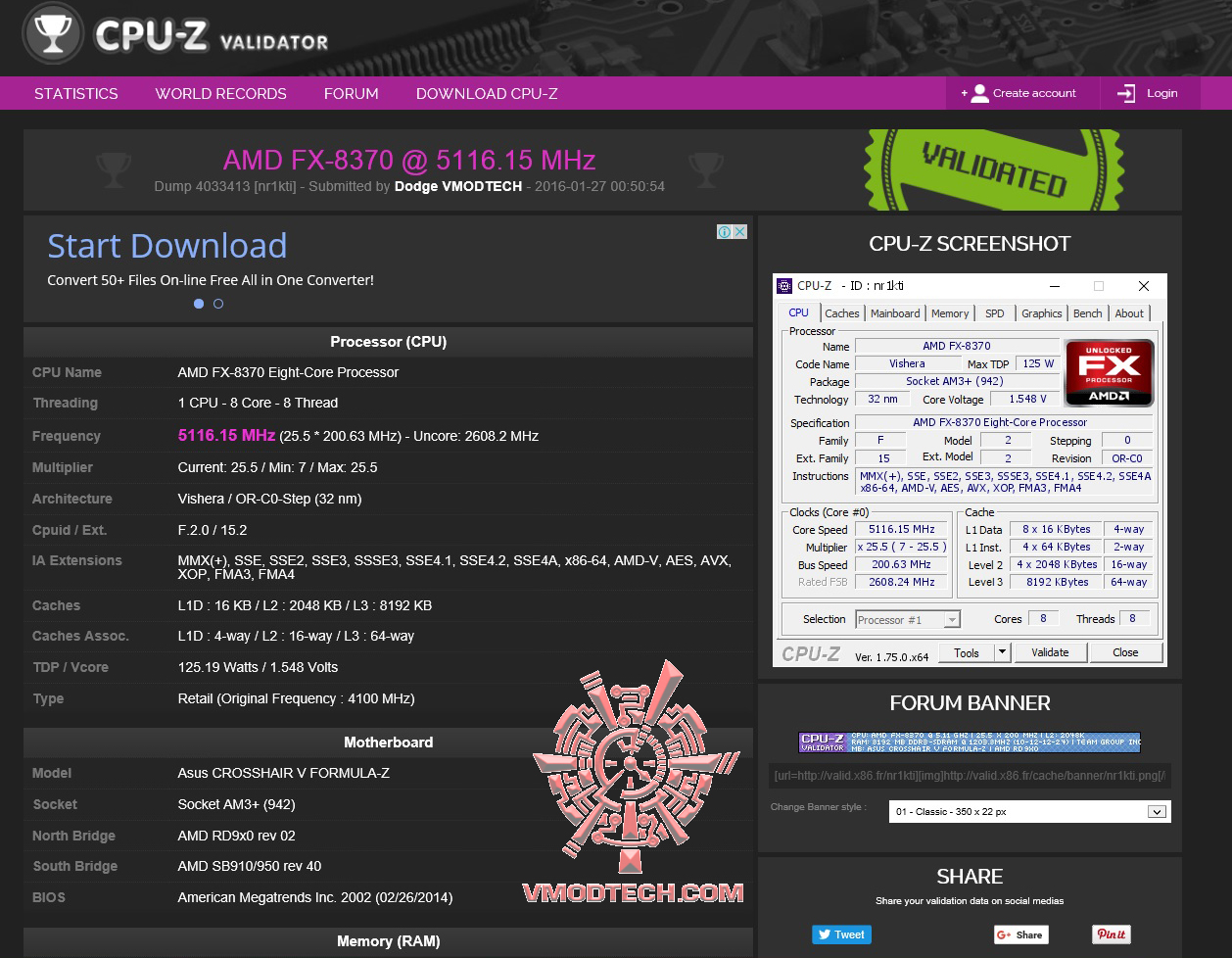
Task: Select the first ad carousel dot
Action: tap(199, 304)
